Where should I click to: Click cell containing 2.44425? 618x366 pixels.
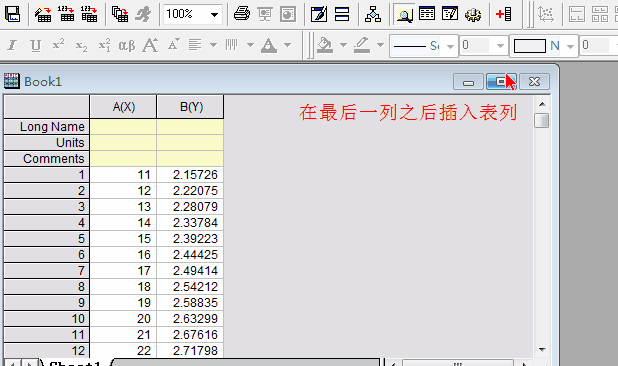pyautogui.click(x=190, y=255)
